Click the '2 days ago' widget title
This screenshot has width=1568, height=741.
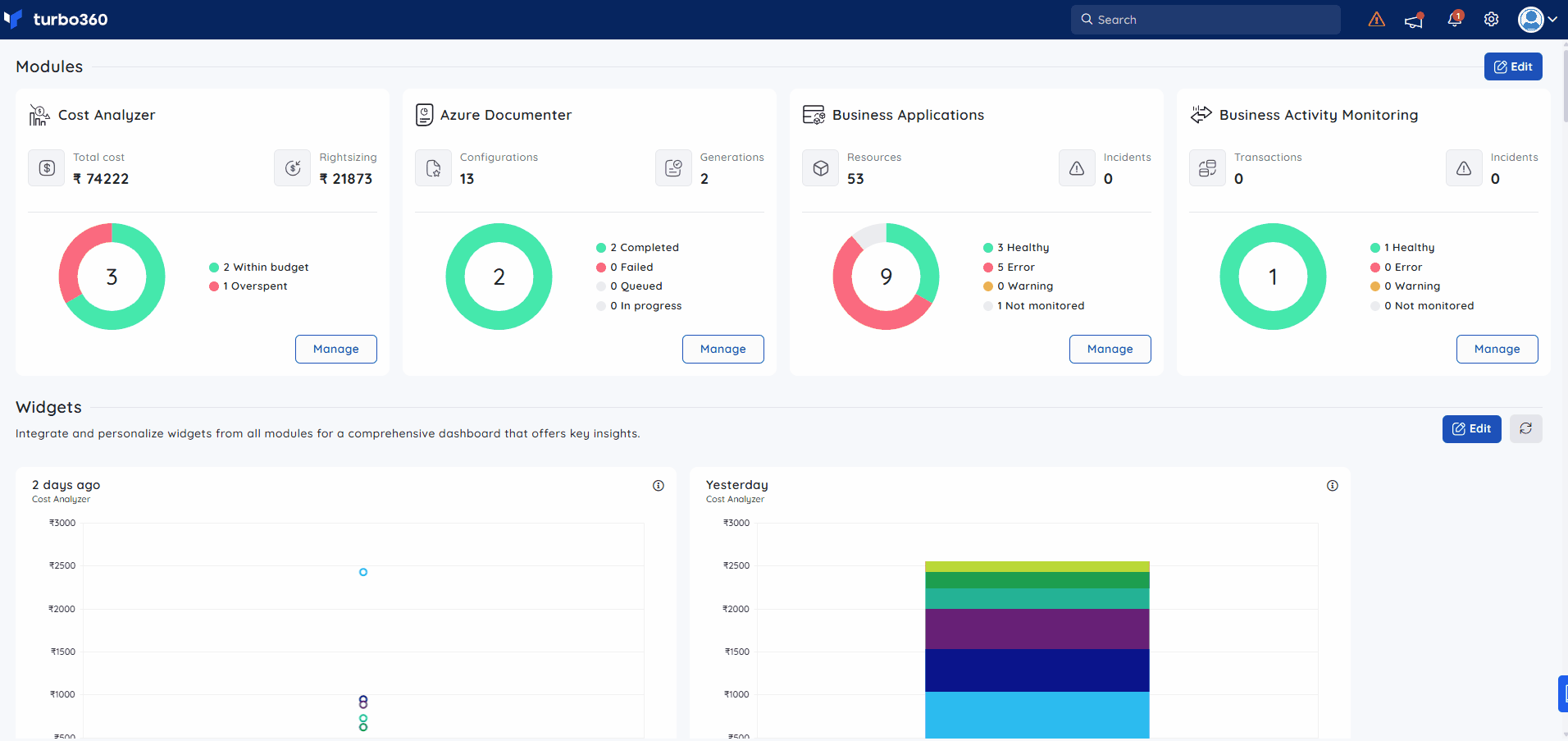66,485
